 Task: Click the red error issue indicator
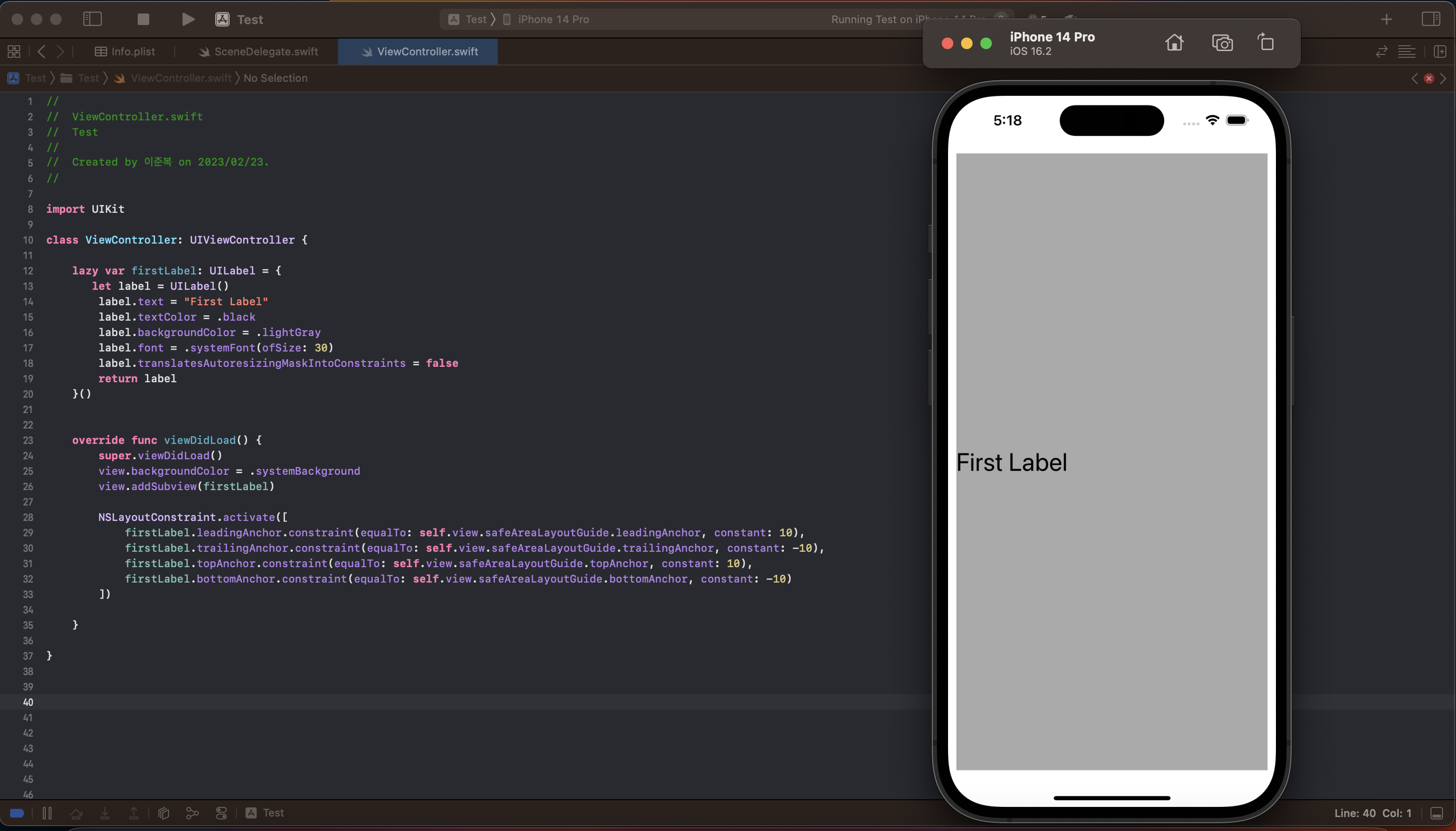point(1429,78)
